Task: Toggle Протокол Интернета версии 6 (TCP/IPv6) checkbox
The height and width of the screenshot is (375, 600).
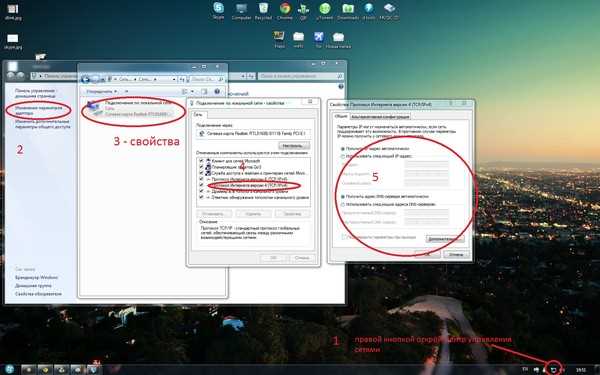Action: click(201, 179)
